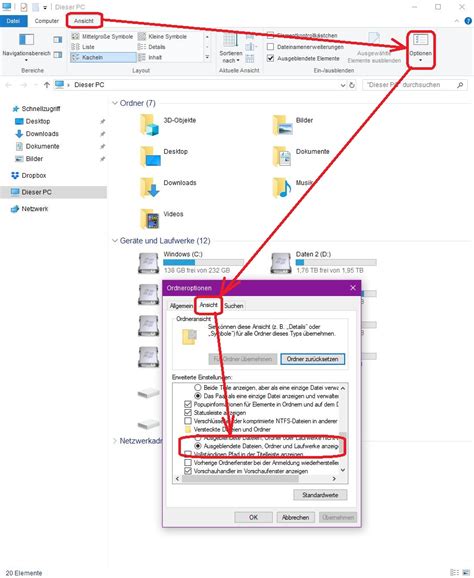Expand the layout gallery more arrow

click(x=207, y=57)
